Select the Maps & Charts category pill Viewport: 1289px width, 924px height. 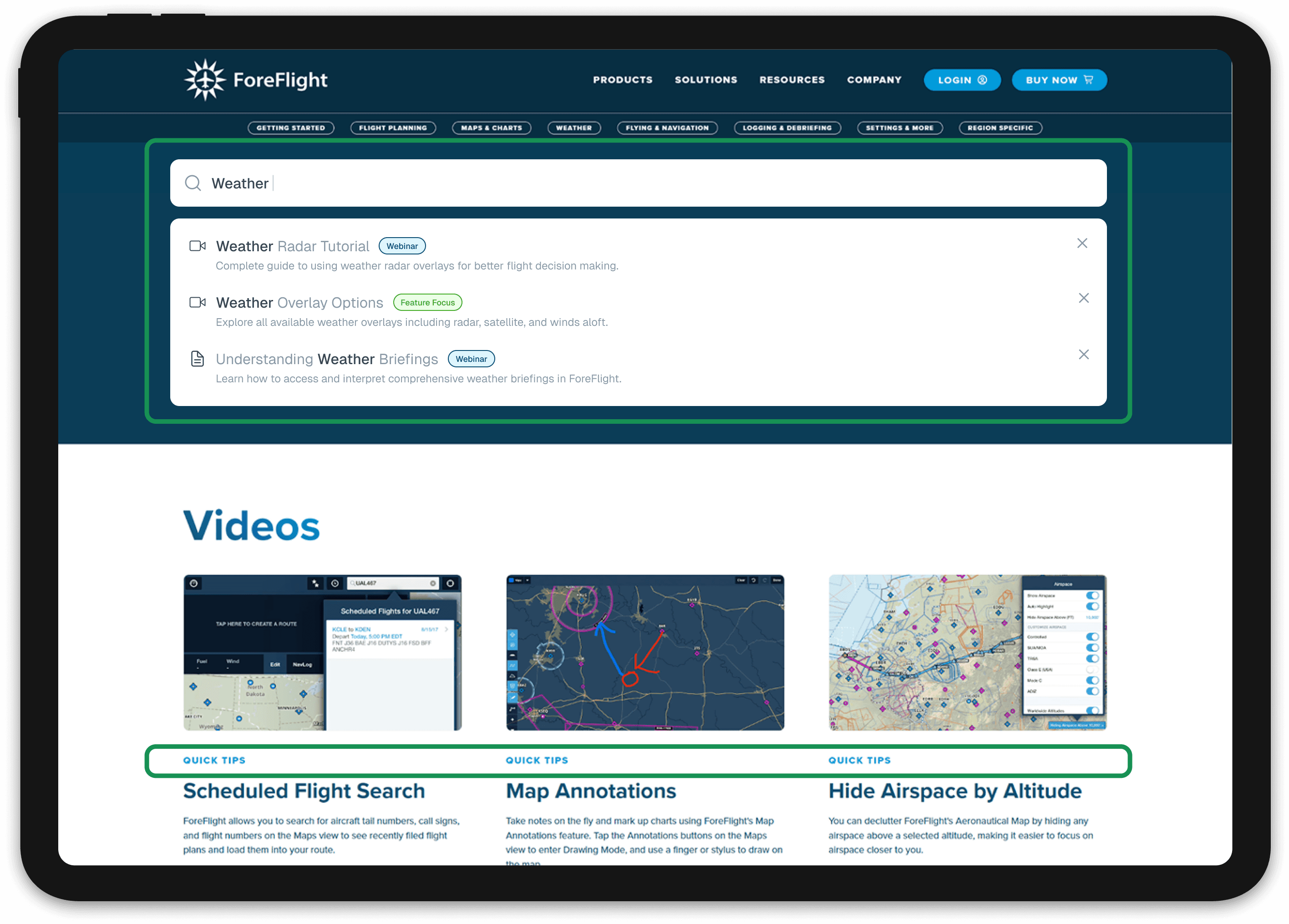[491, 128]
